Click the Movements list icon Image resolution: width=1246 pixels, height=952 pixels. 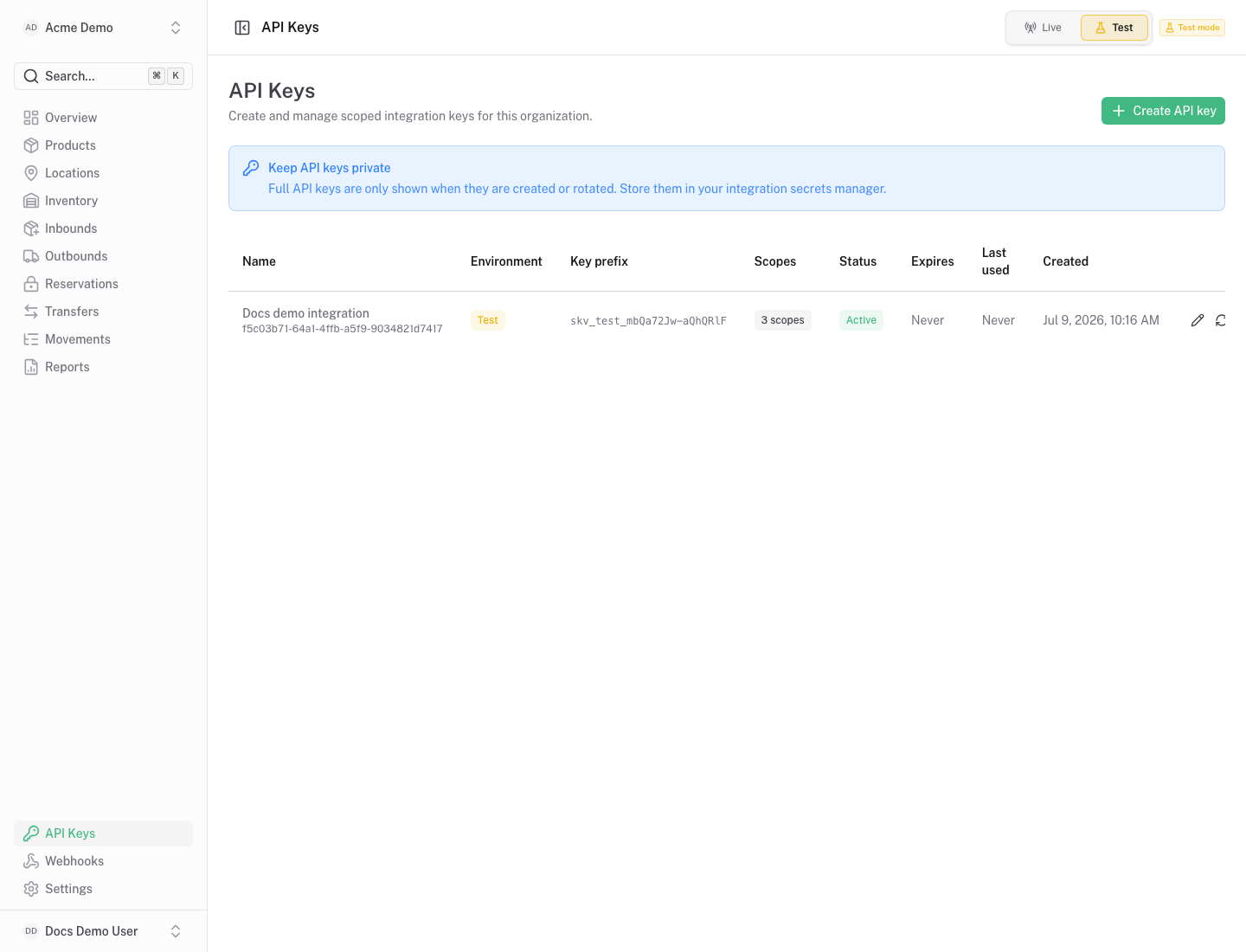click(x=31, y=339)
